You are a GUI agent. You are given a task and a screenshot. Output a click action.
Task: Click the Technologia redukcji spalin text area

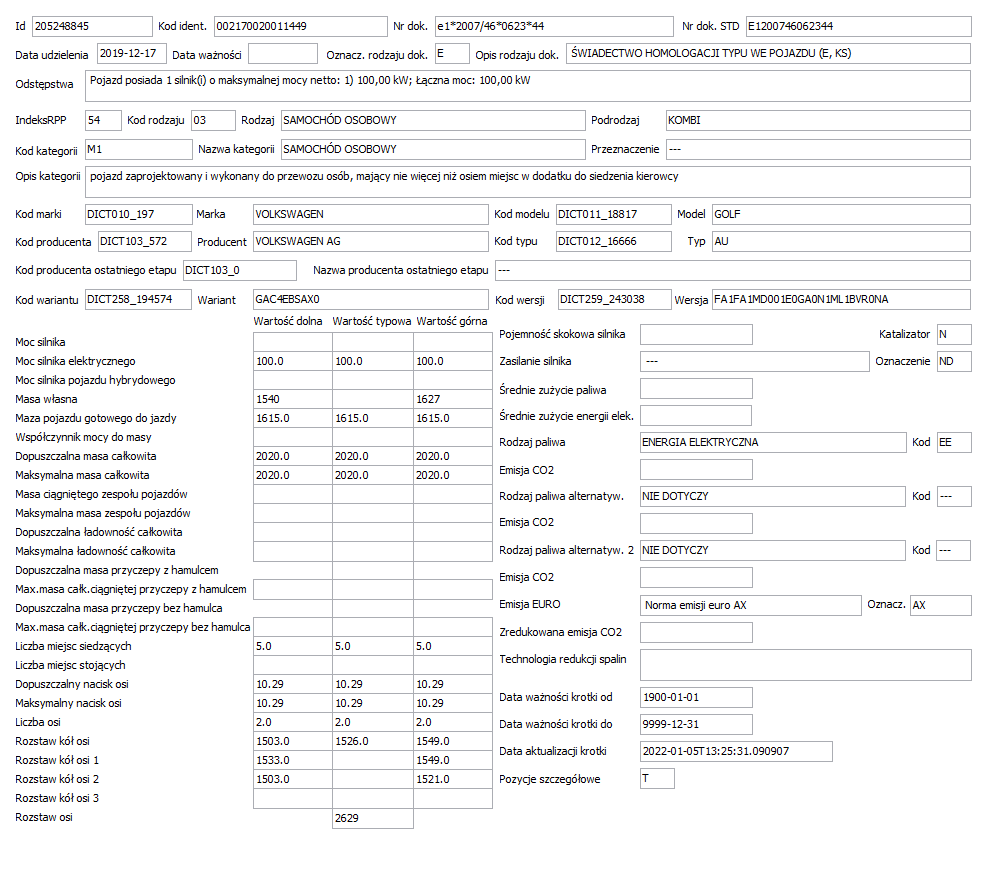(x=806, y=665)
